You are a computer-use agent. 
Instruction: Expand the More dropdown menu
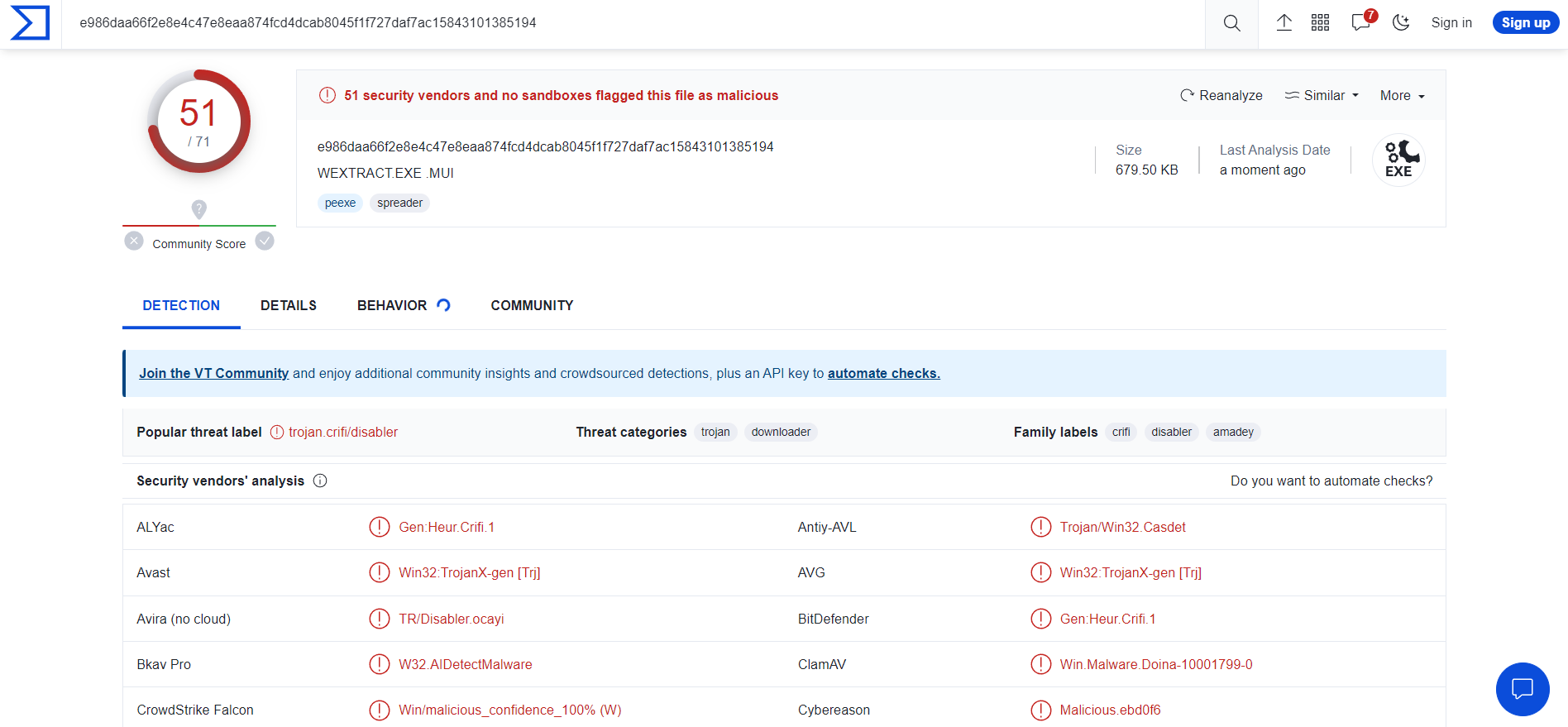(x=1403, y=95)
